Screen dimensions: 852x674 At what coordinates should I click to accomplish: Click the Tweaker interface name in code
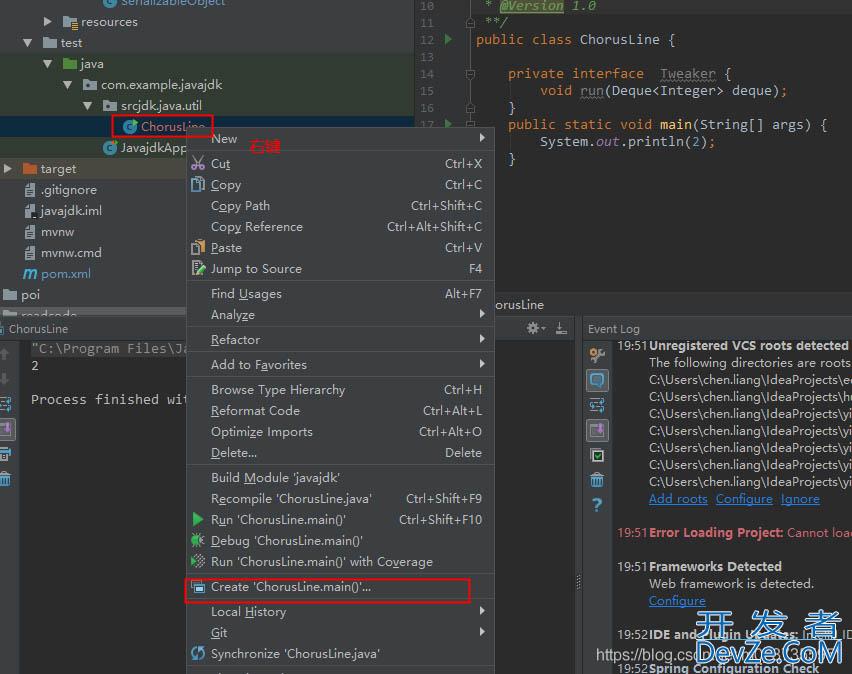pyautogui.click(x=687, y=73)
